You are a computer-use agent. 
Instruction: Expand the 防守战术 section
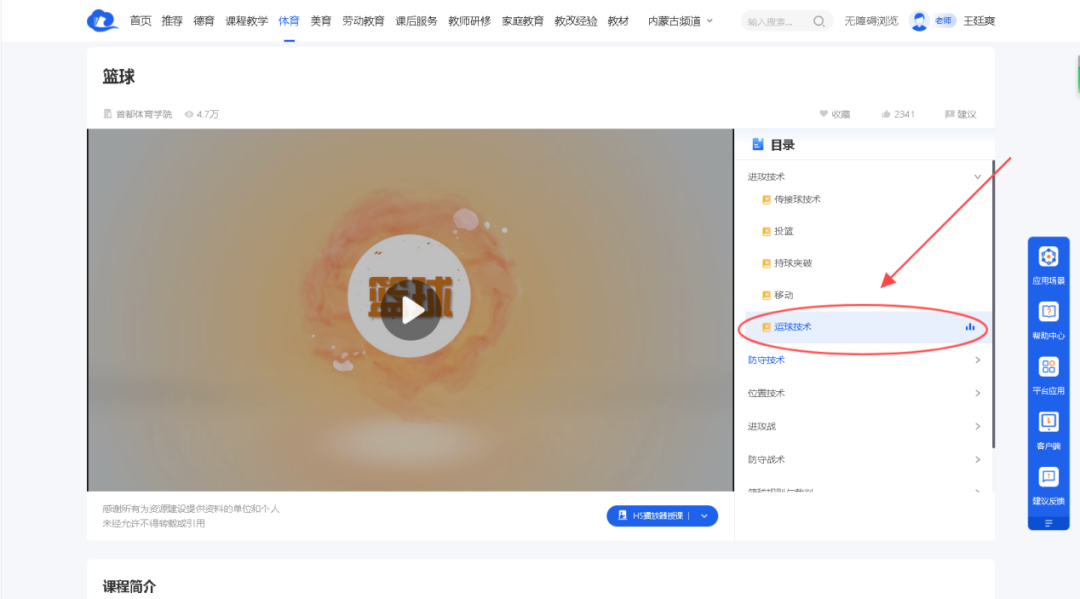[977, 459]
